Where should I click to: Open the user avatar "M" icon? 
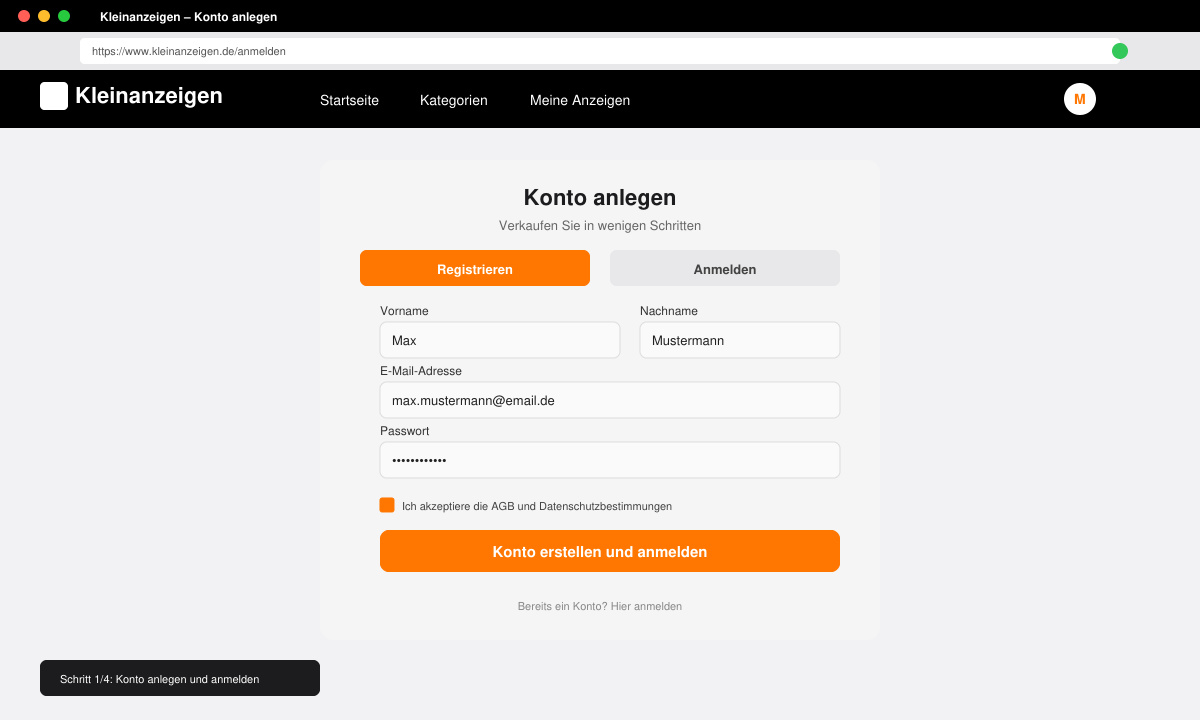tap(1080, 99)
